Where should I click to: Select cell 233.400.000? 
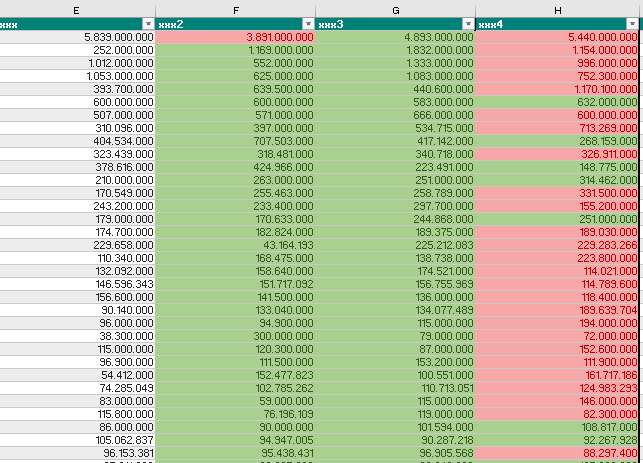click(x=235, y=206)
